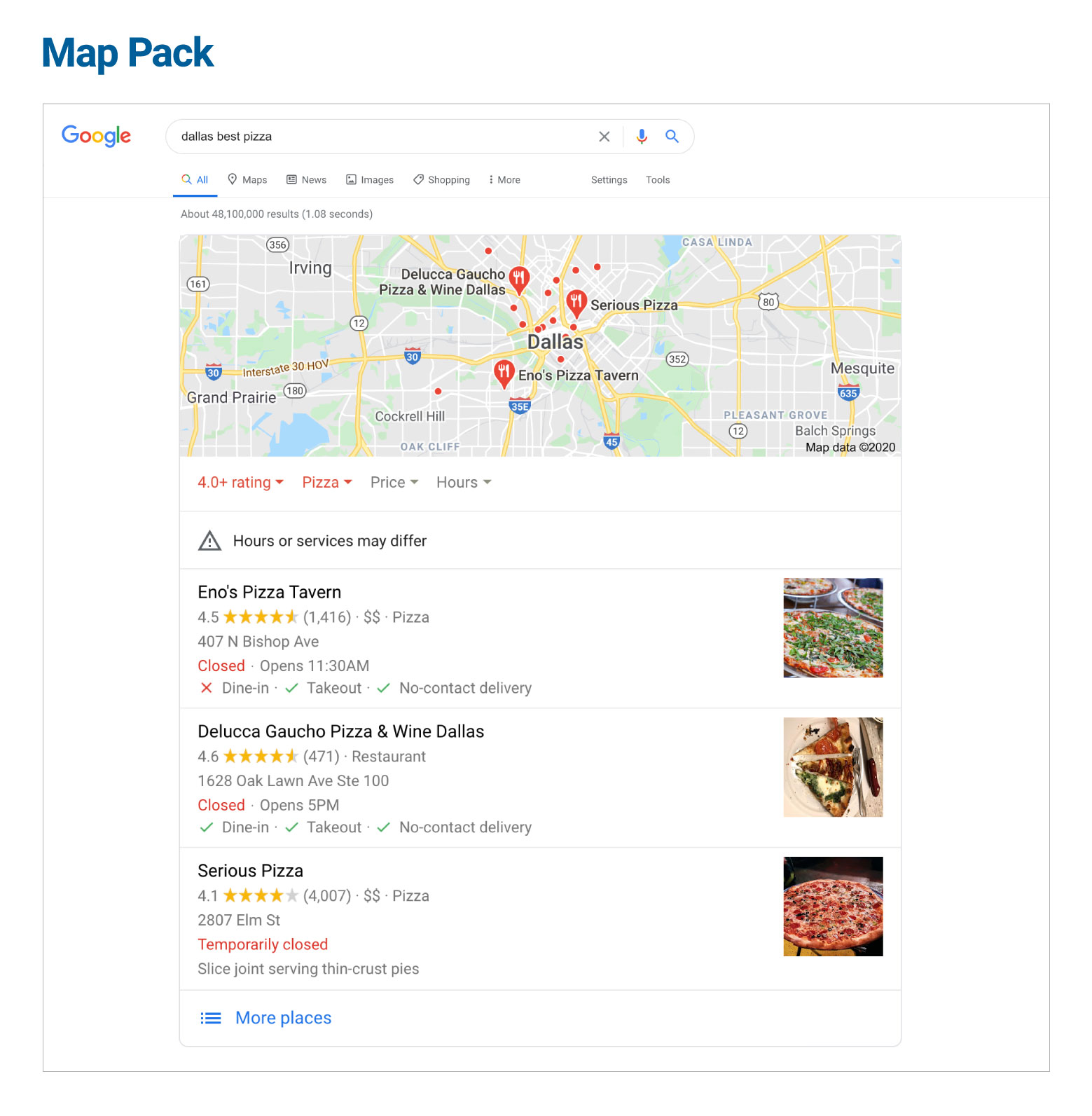The image size is (1092, 1116).
Task: Open the Google logo homepage link
Action: coord(96,136)
